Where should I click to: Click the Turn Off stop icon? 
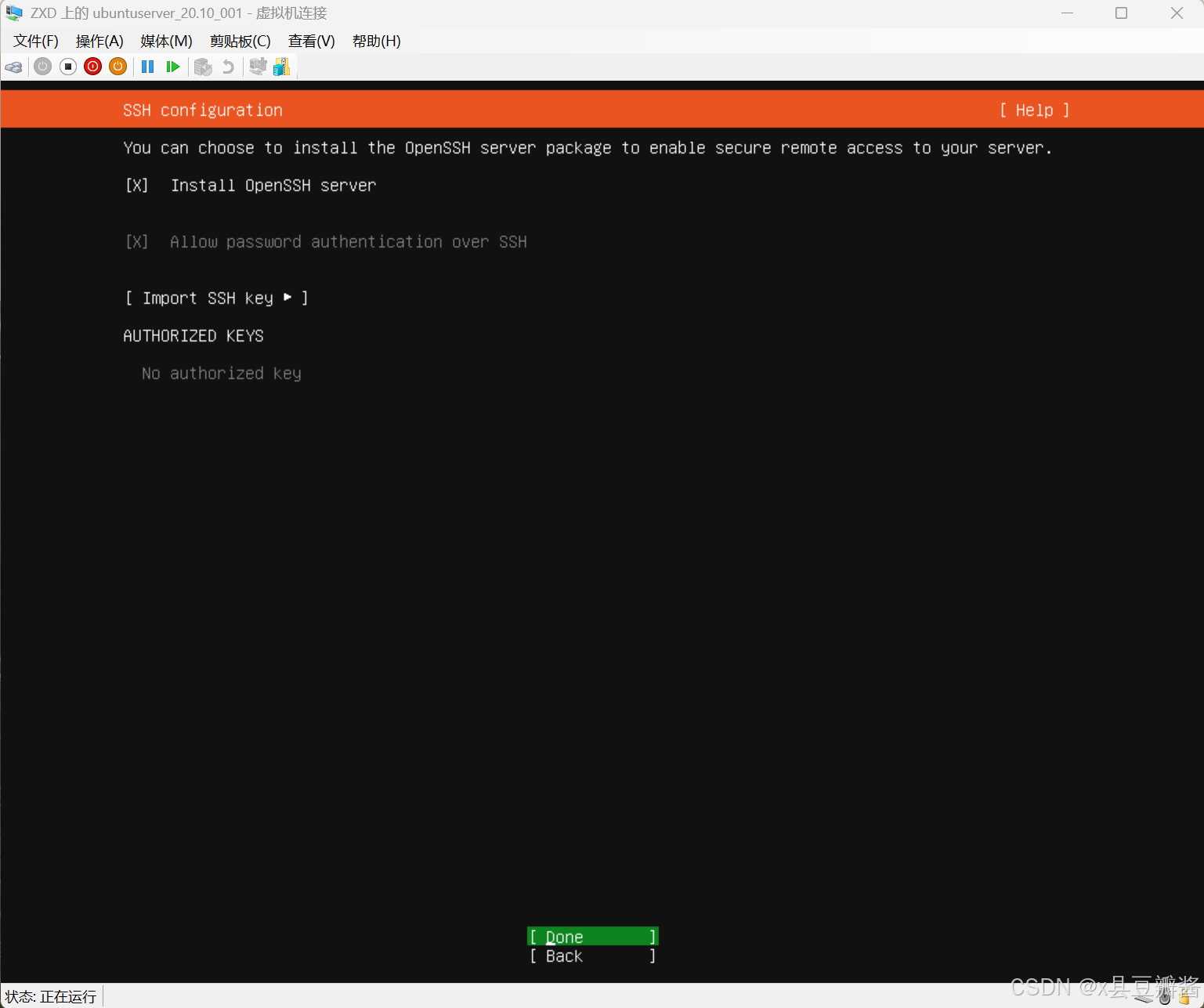[68, 67]
